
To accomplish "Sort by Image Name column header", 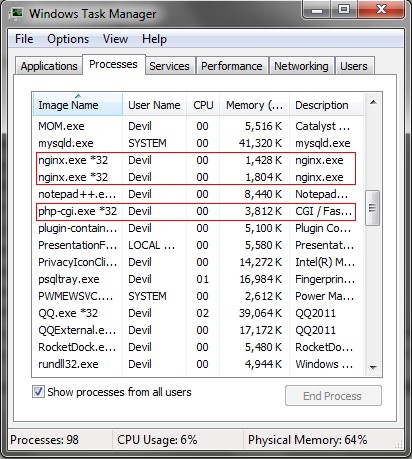I will coord(78,105).
